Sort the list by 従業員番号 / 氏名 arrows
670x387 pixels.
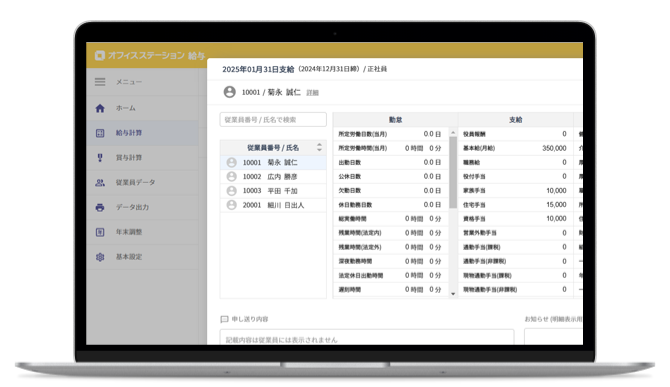319,147
